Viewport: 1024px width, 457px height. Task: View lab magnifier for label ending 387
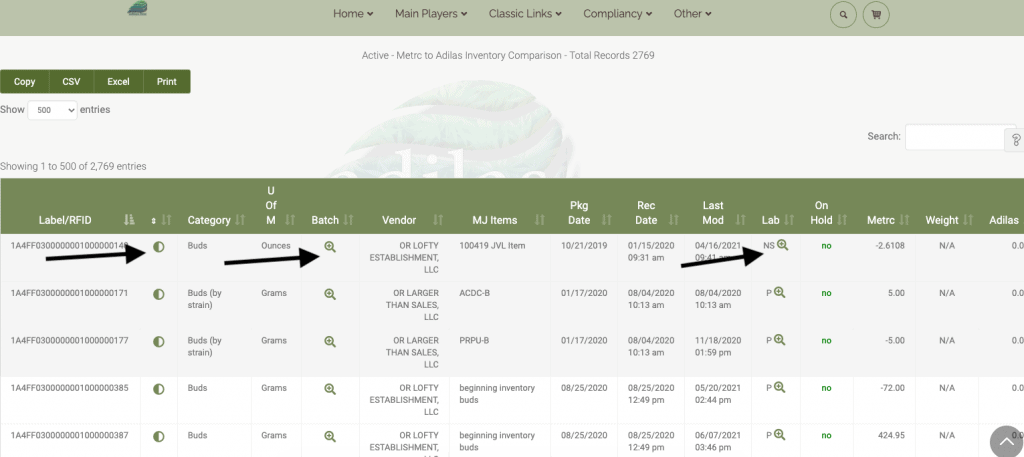[x=779, y=435]
